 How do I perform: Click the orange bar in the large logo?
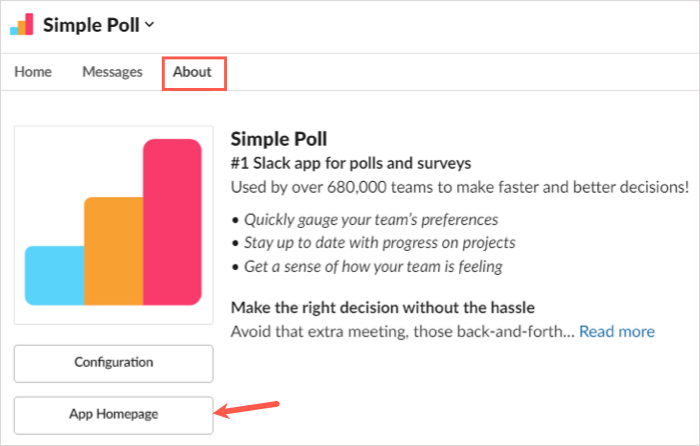112,250
